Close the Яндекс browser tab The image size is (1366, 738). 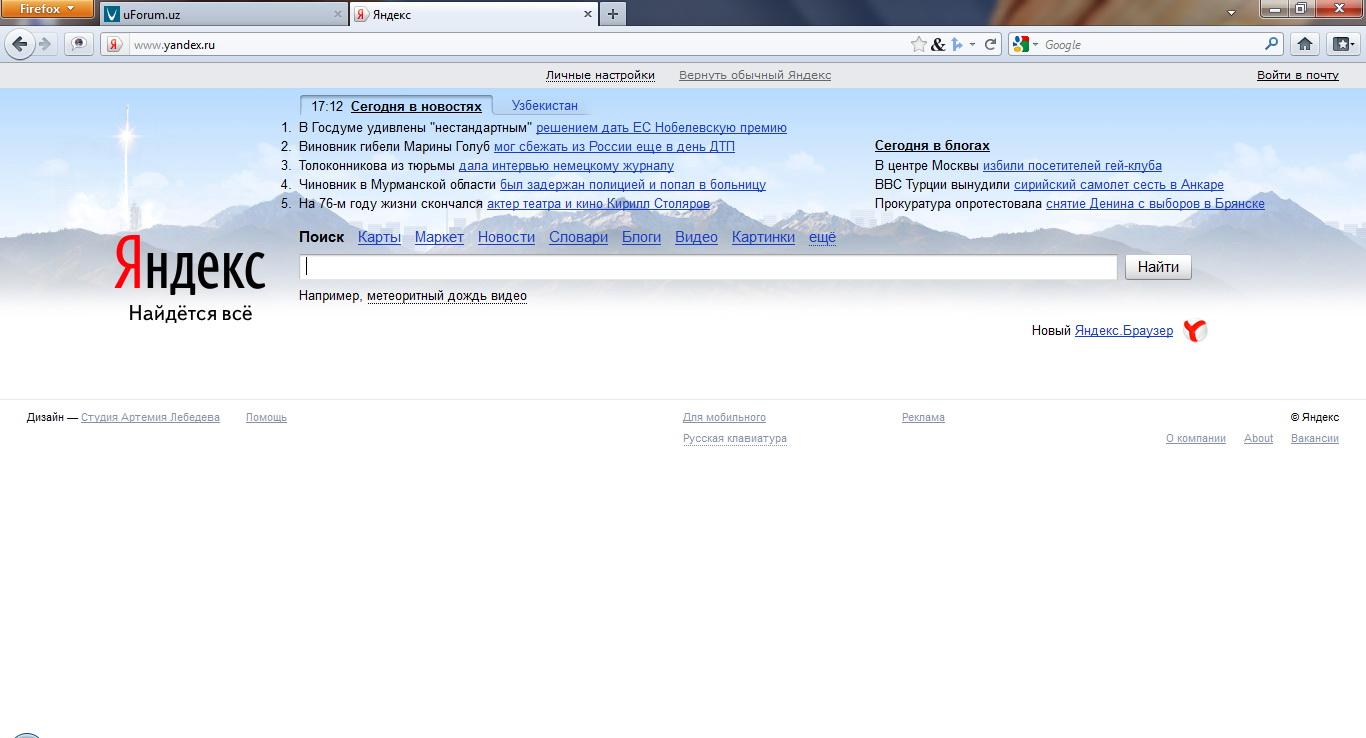588,14
